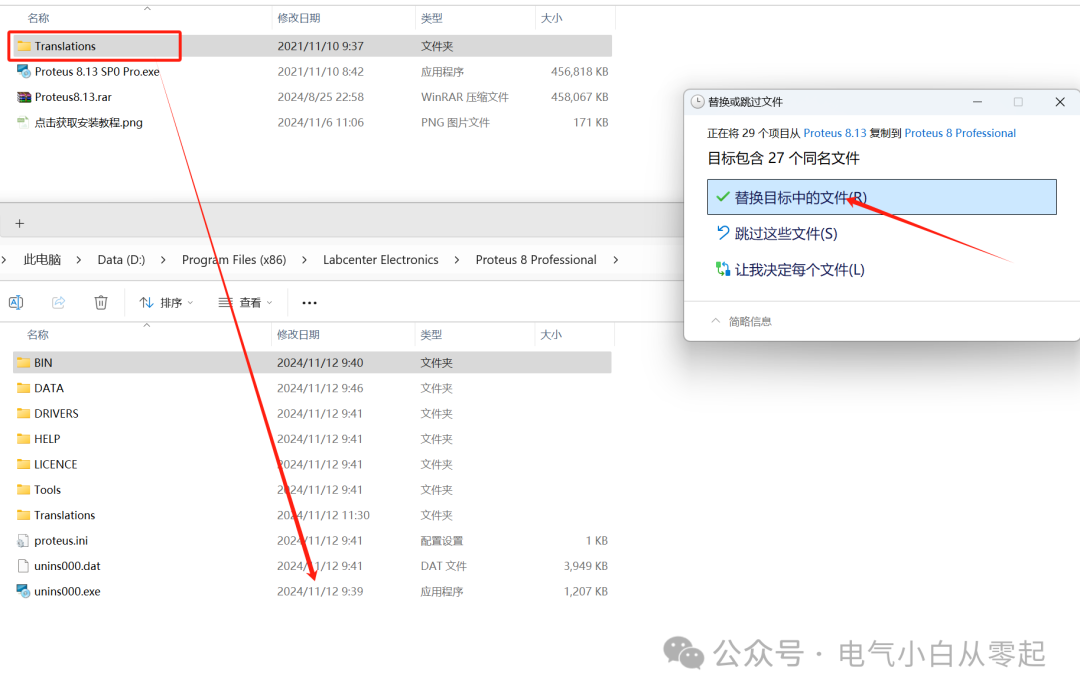Close the 替换或跳过文件 dialog
This screenshot has width=1080, height=697.
(1060, 102)
